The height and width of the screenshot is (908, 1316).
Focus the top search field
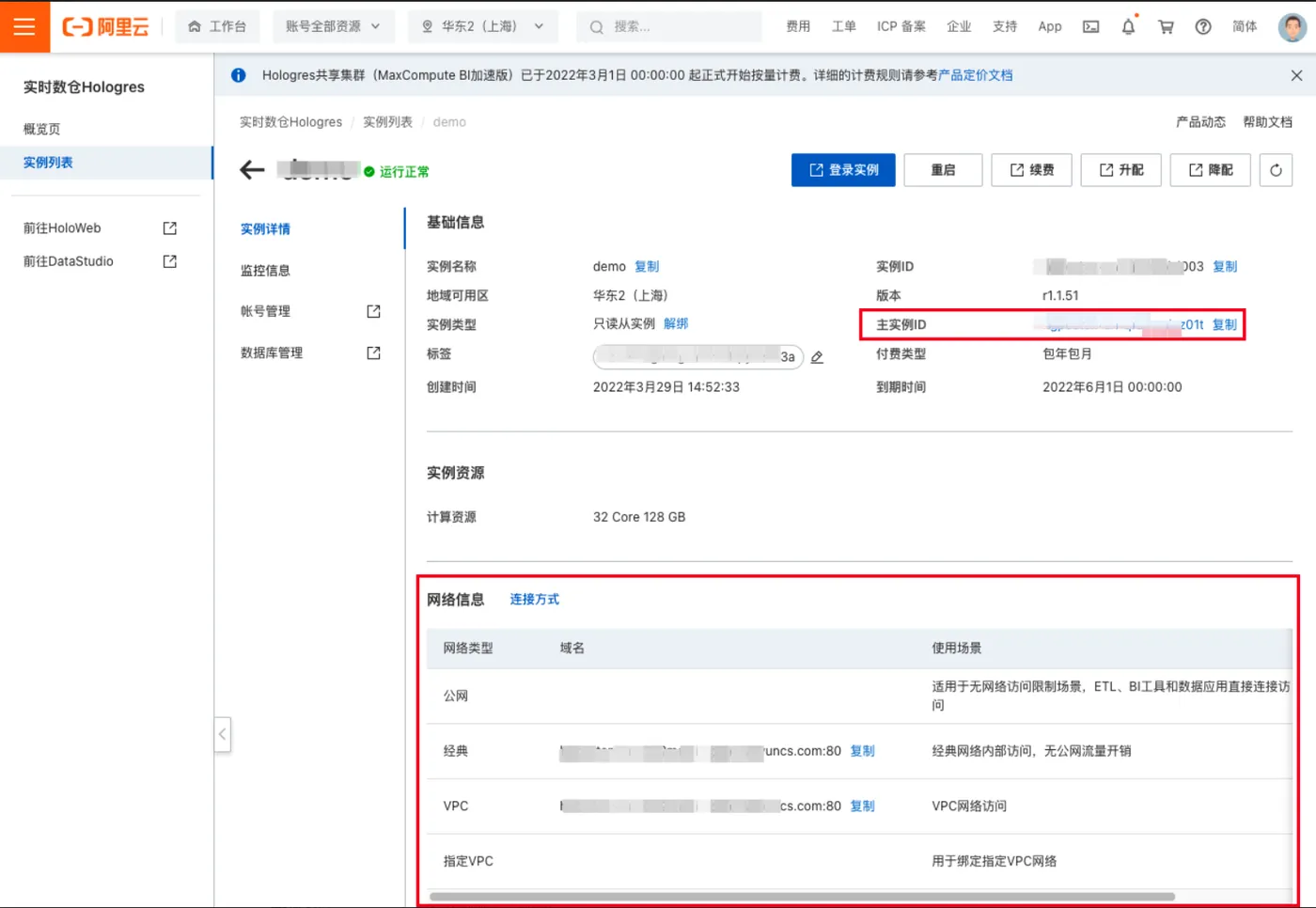[x=669, y=26]
